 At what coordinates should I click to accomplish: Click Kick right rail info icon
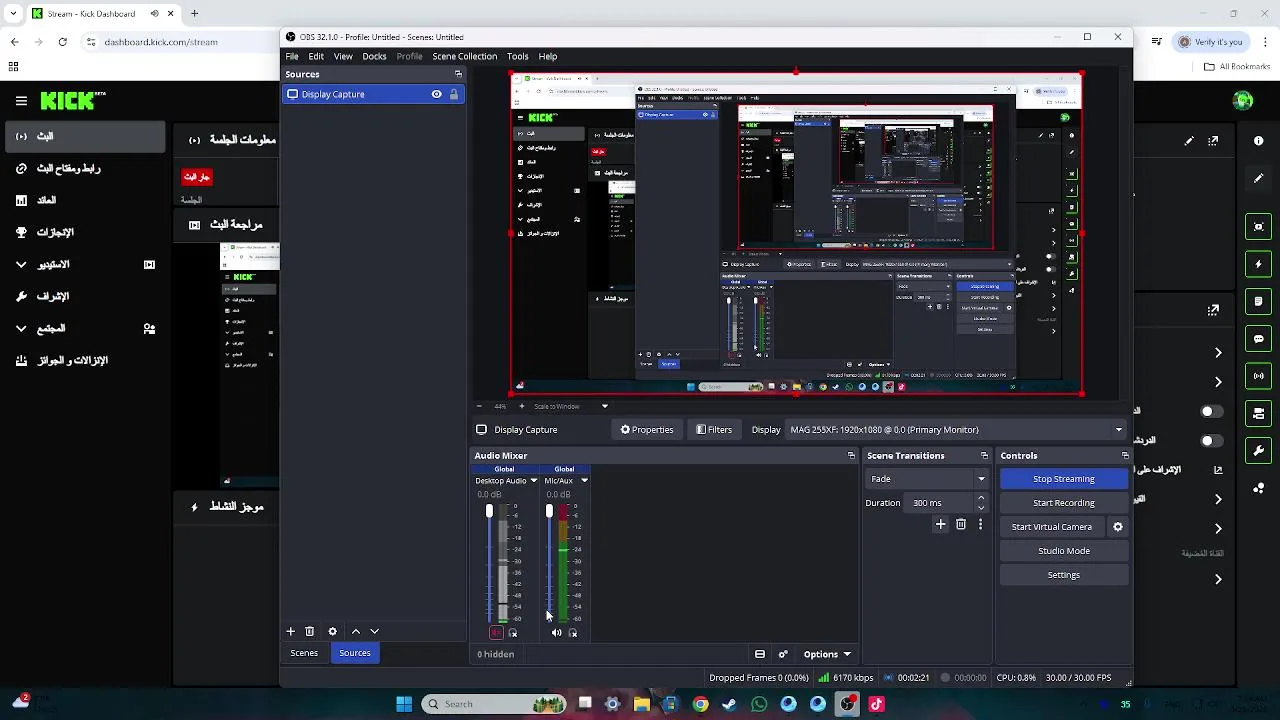click(x=1259, y=141)
